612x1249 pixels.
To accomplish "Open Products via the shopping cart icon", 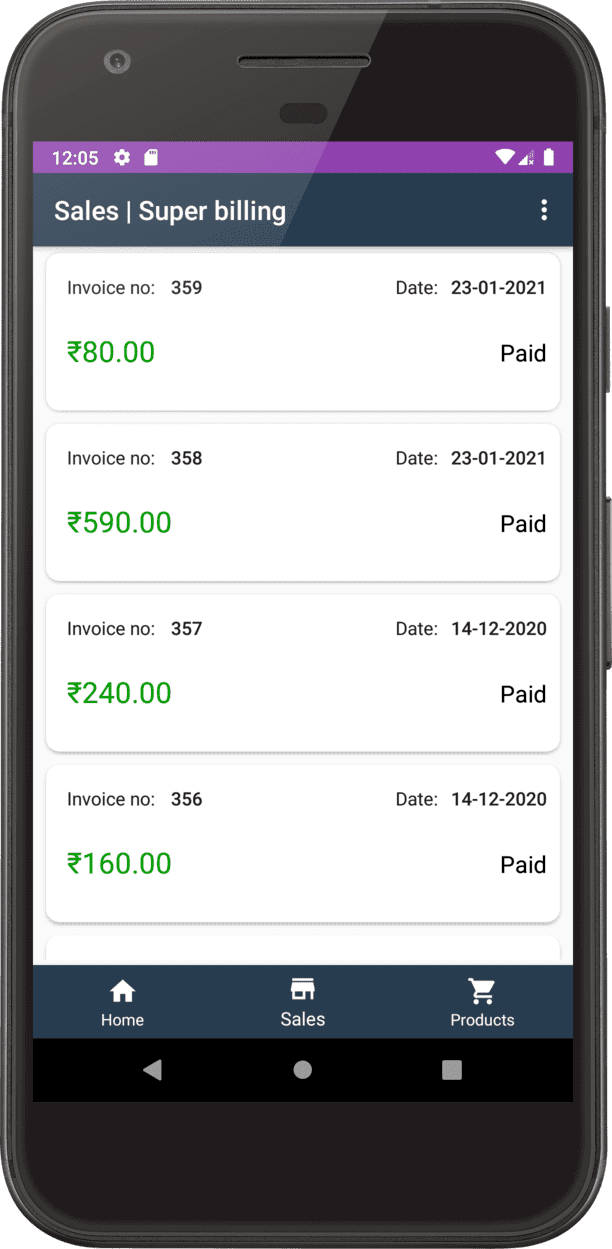I will click(482, 990).
